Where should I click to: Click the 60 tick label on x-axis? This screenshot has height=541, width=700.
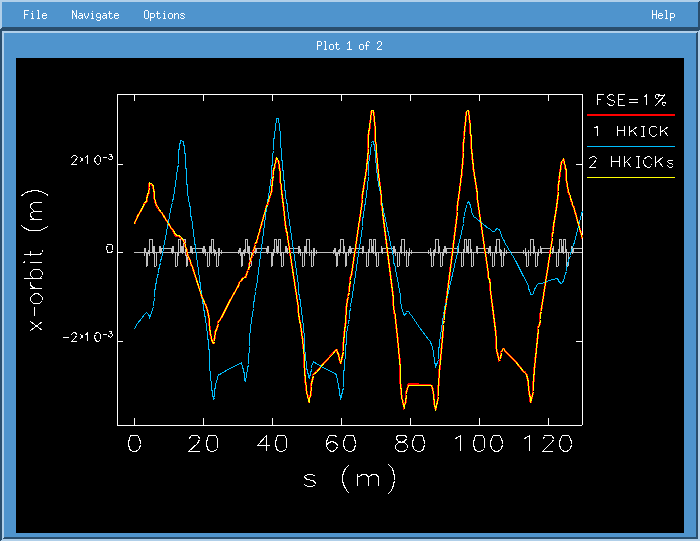point(341,443)
